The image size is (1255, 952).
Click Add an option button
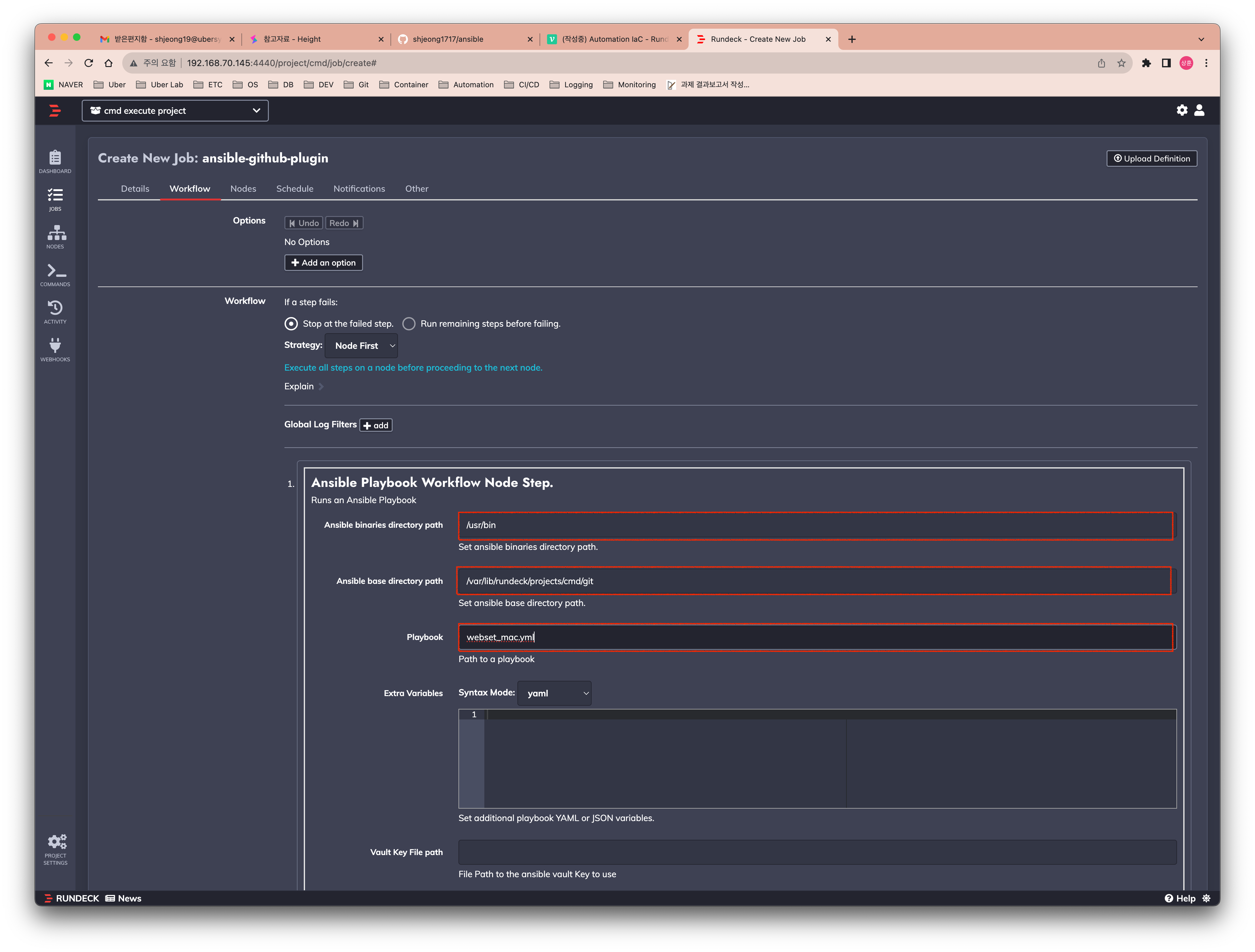[x=323, y=263]
